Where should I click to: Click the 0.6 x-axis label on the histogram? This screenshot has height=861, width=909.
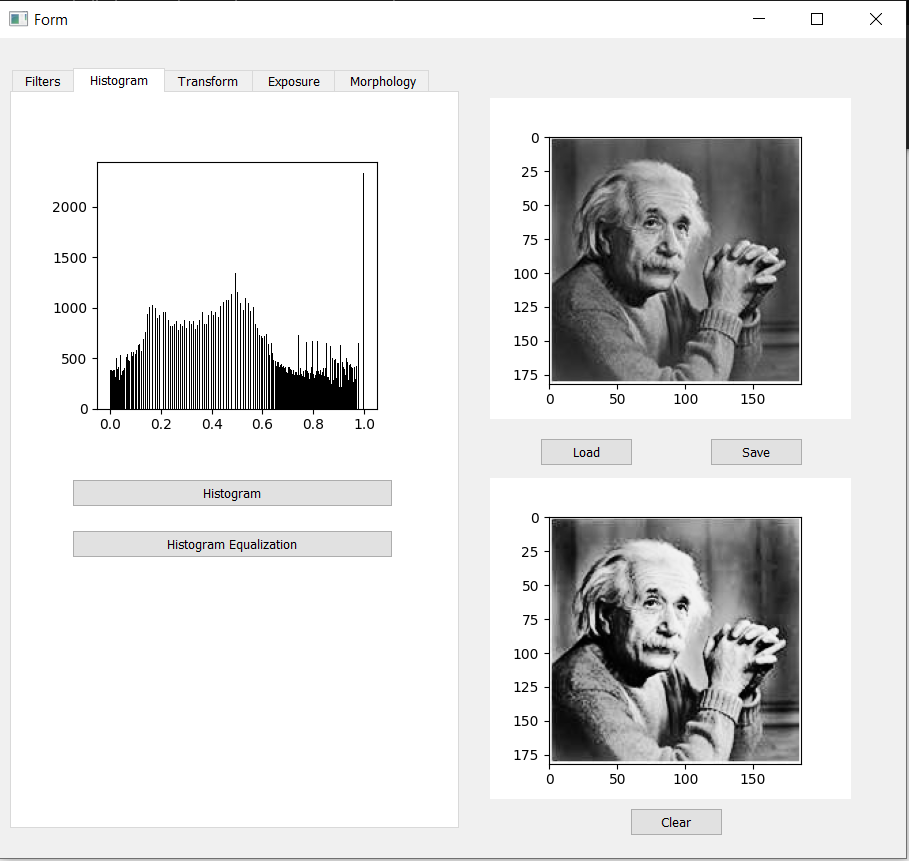(263, 424)
